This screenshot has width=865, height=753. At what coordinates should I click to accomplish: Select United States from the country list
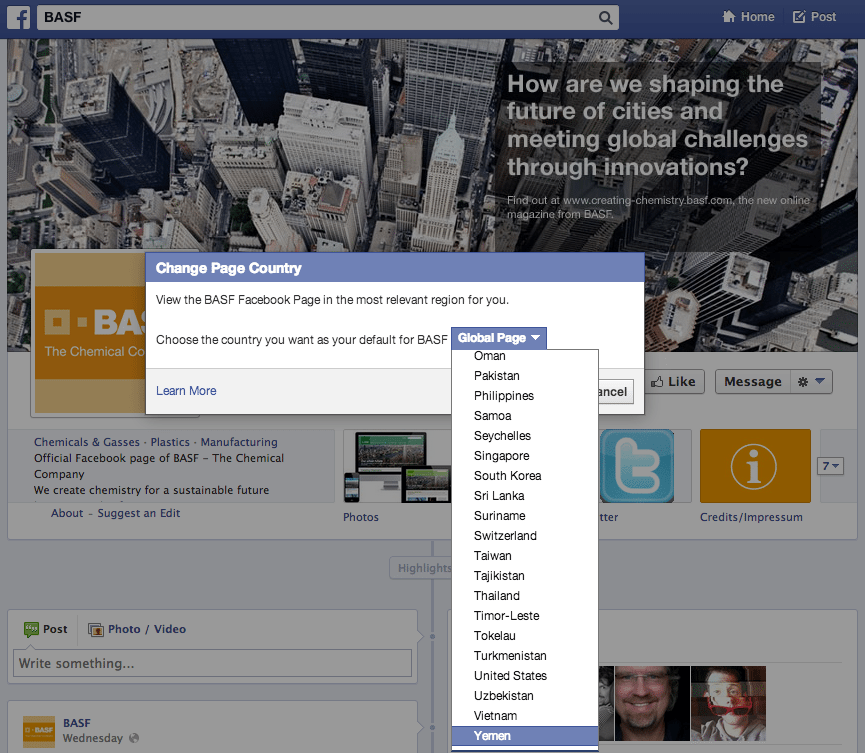point(525,676)
